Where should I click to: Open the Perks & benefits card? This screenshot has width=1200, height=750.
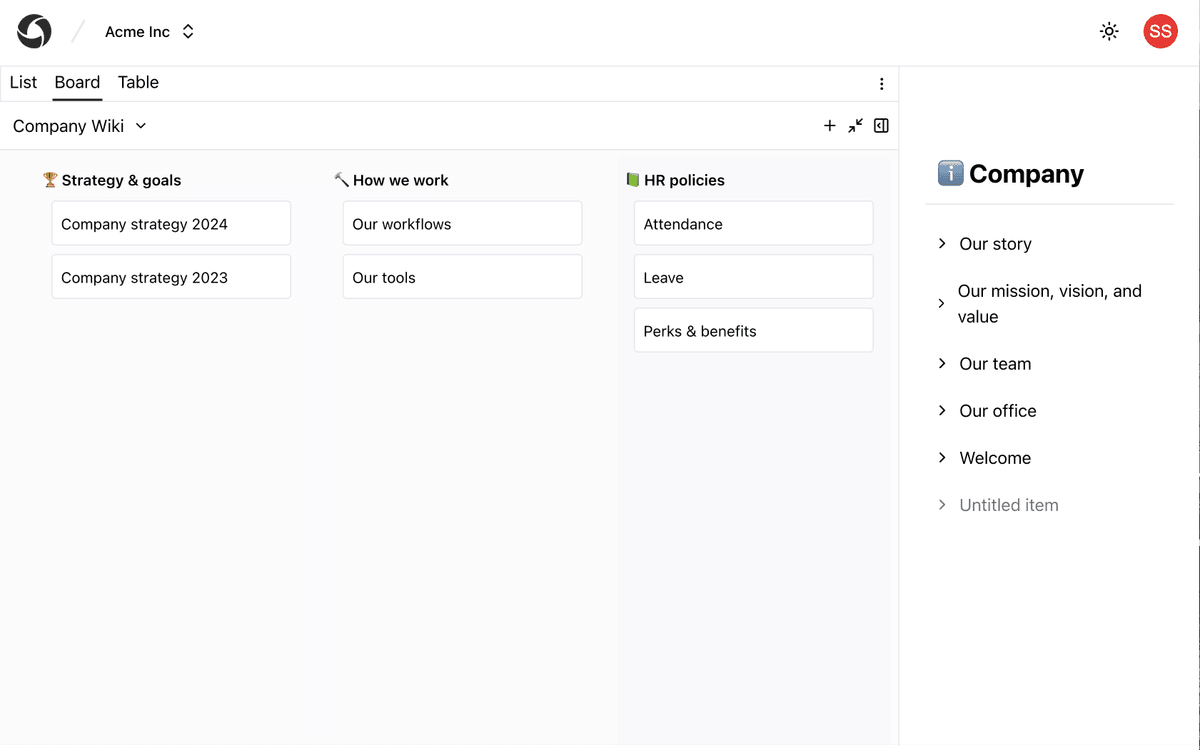[753, 331]
